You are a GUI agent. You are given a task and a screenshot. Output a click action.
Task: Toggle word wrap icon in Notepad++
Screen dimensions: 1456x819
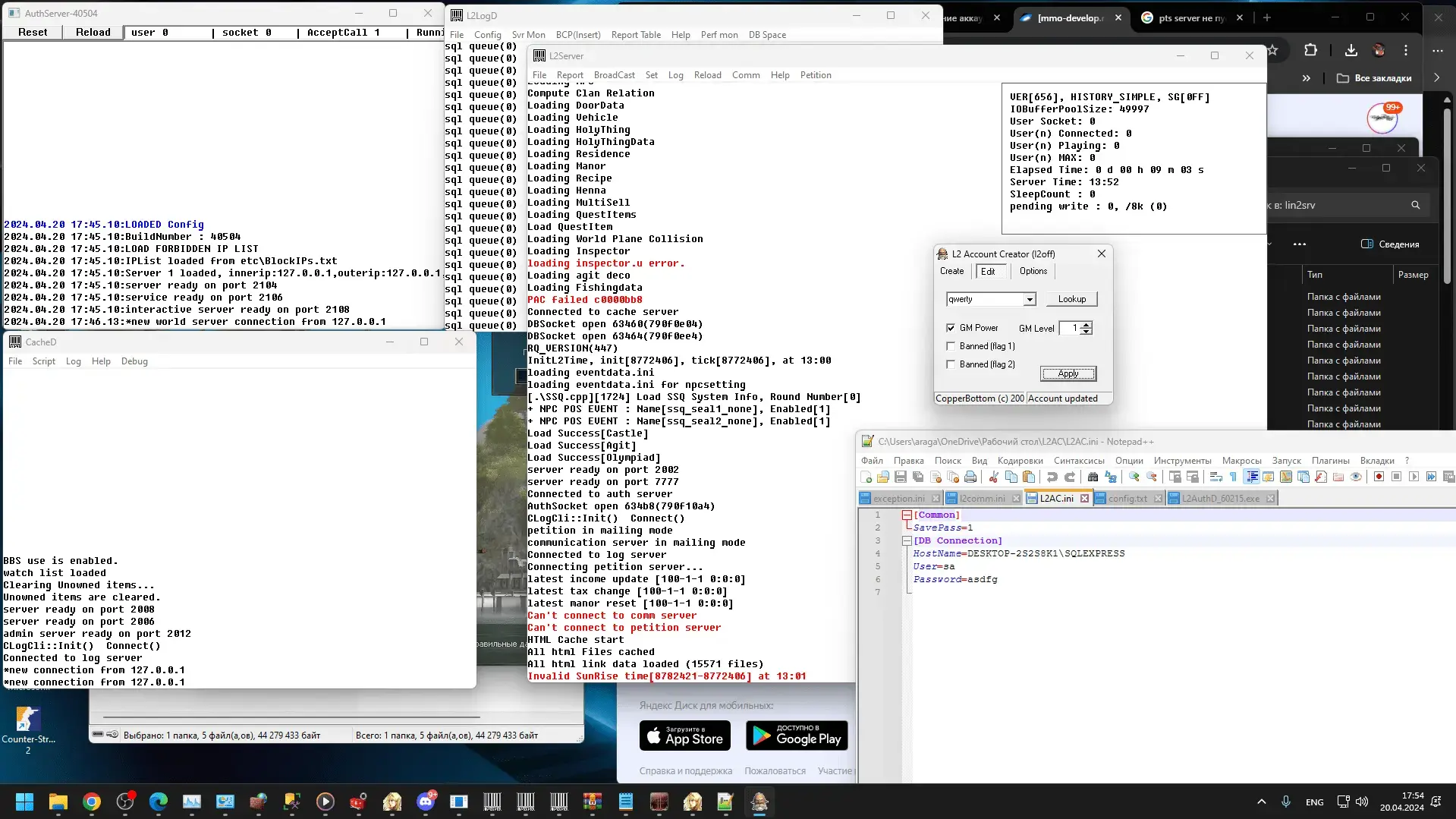tap(1215, 477)
